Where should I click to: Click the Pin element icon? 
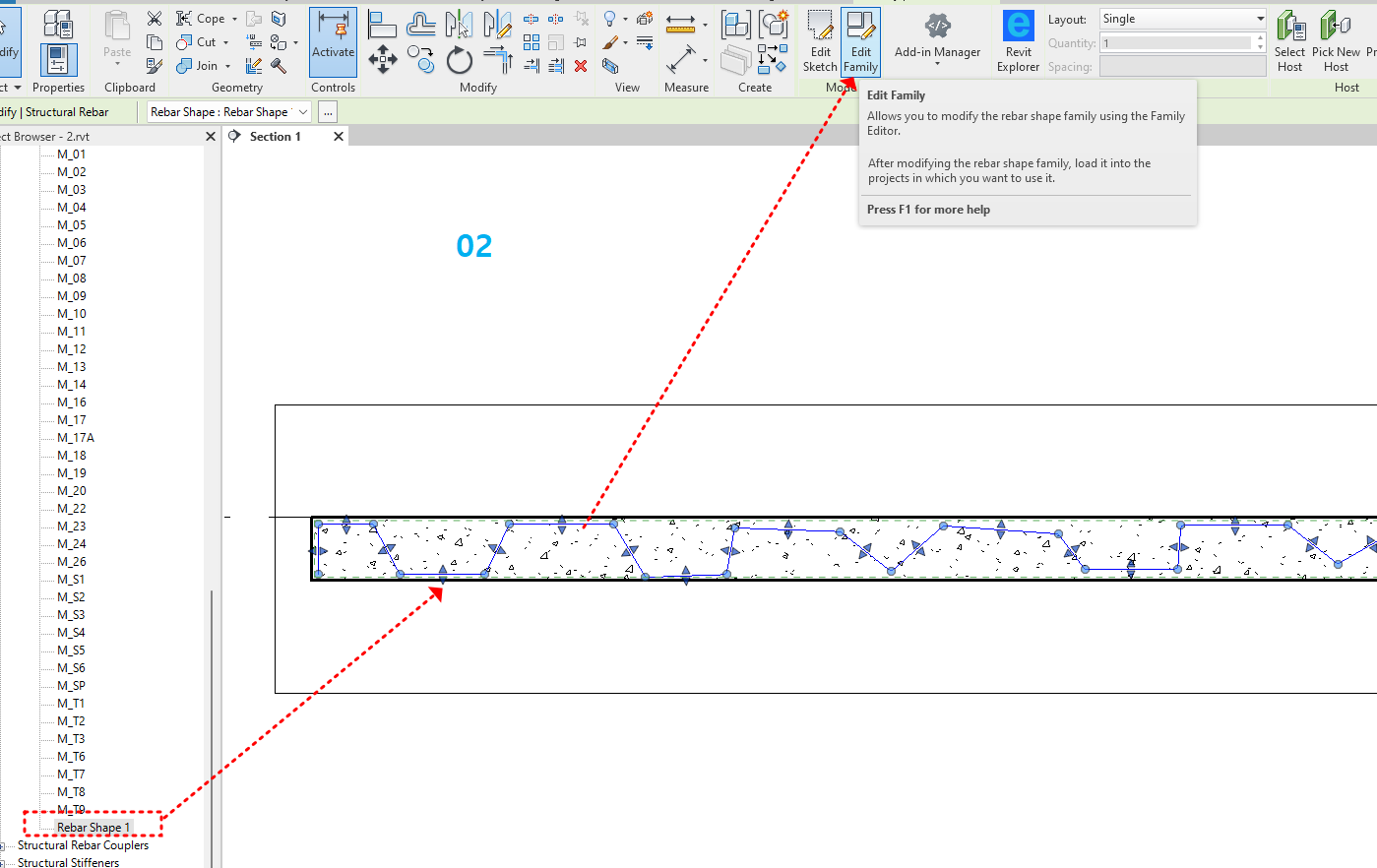coord(581,42)
